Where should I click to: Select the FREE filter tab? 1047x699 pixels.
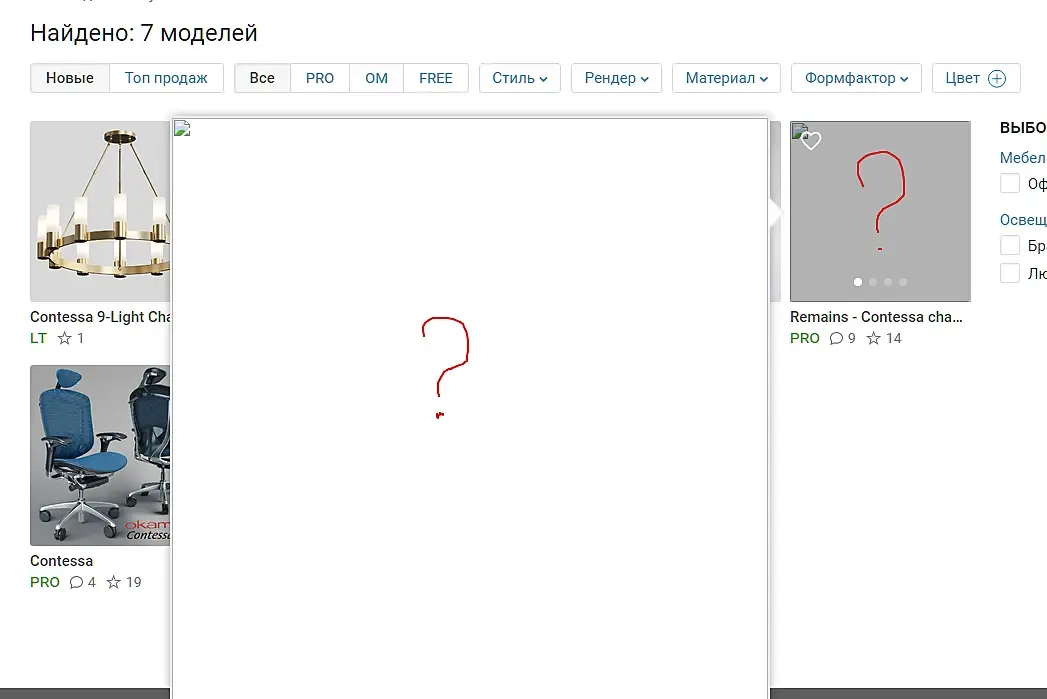pyautogui.click(x=436, y=78)
